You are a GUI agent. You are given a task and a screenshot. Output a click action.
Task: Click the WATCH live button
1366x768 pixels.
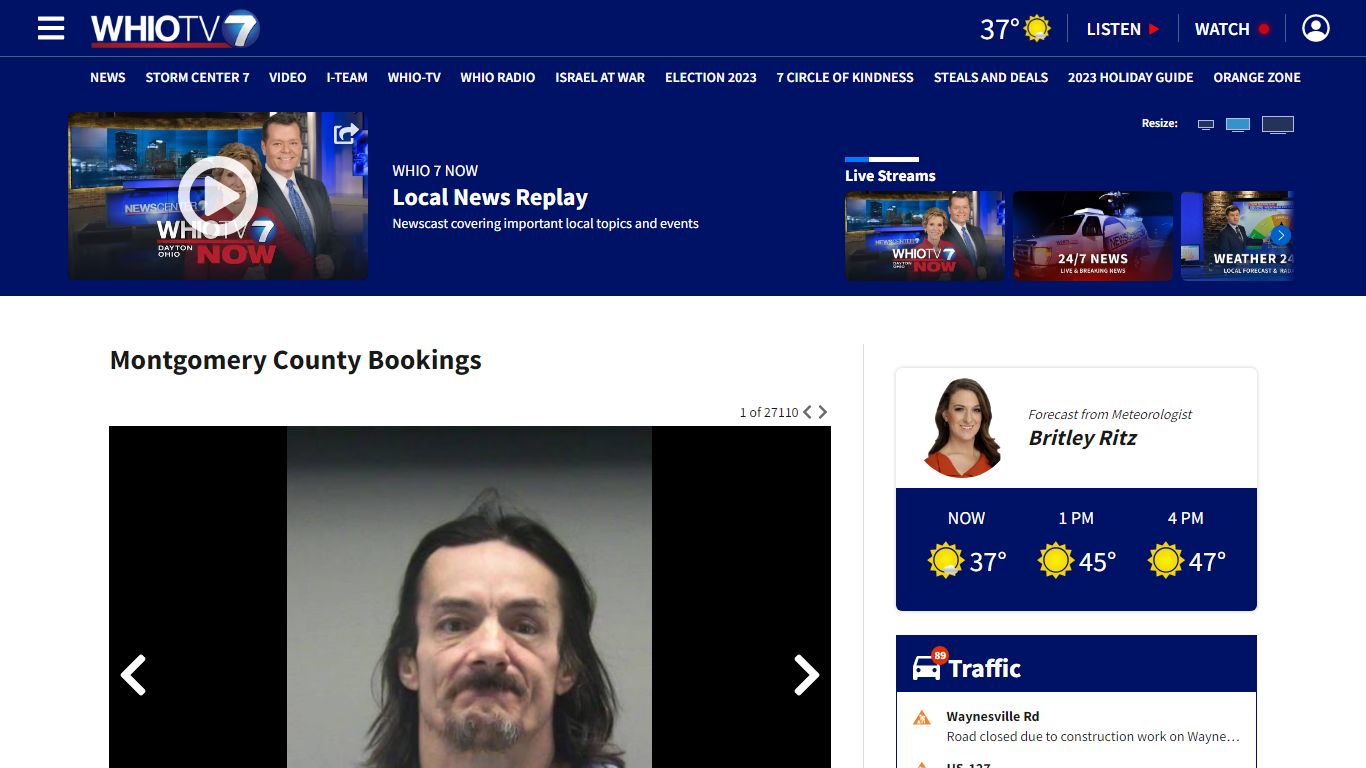coord(1232,29)
